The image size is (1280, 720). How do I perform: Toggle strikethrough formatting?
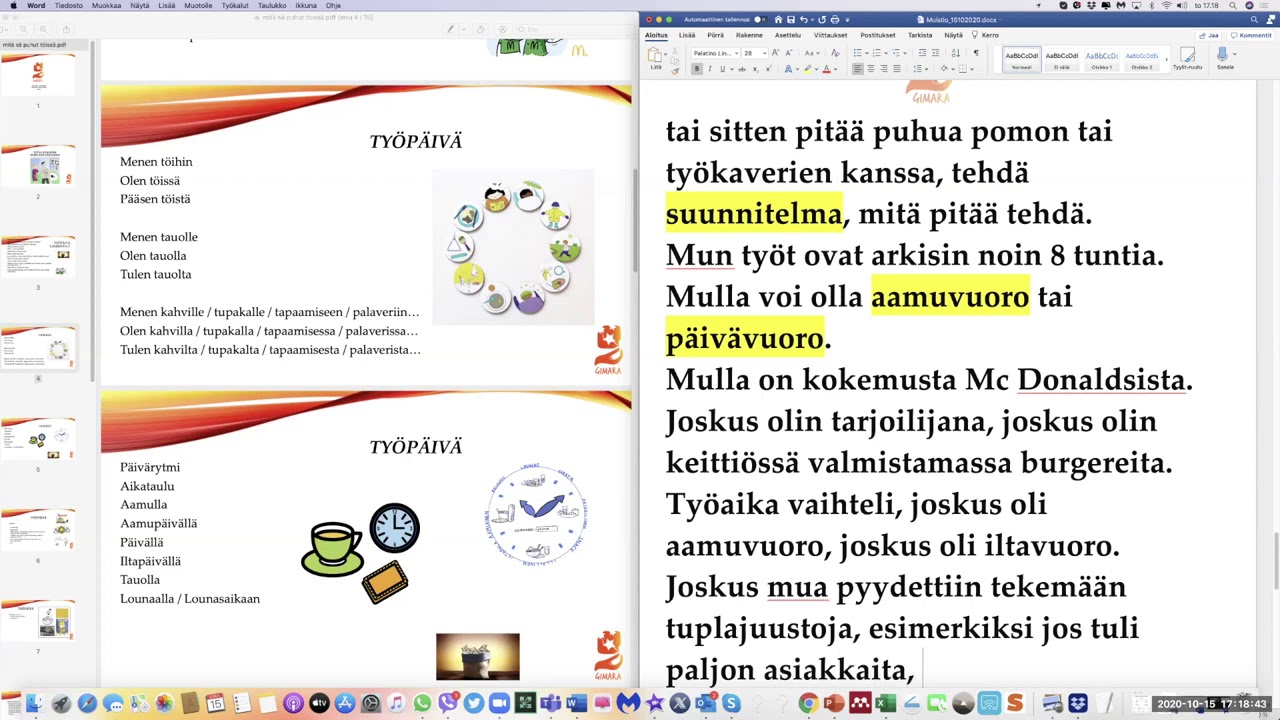point(742,69)
